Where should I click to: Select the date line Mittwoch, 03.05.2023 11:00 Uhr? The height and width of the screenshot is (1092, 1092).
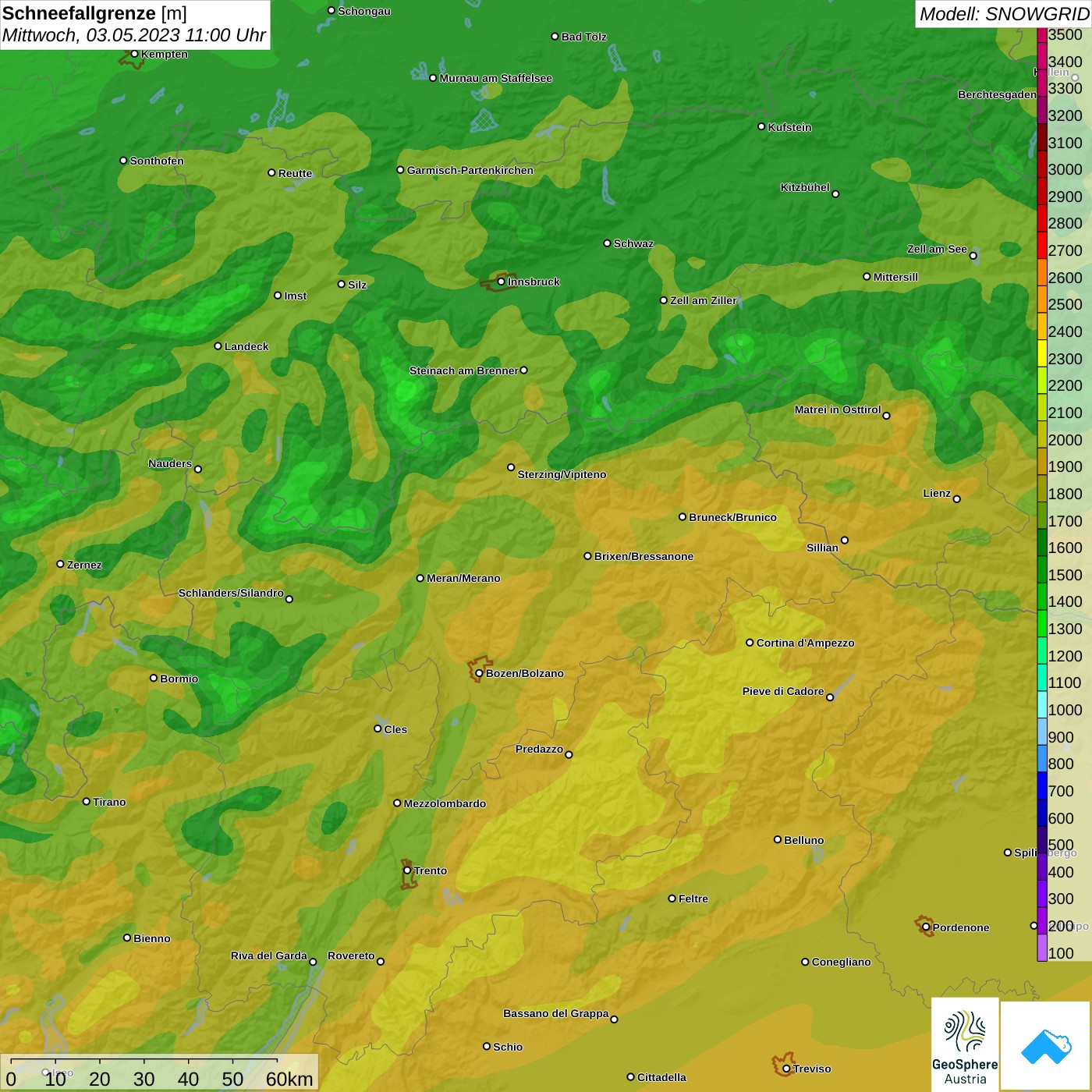click(134, 36)
